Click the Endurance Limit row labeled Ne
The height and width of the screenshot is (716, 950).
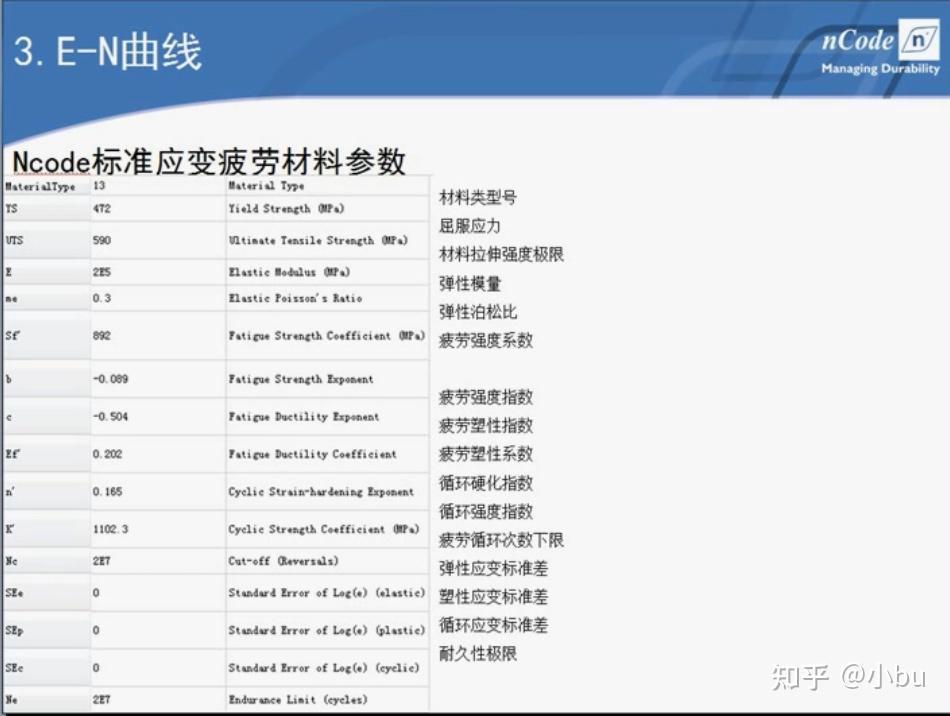[15, 700]
